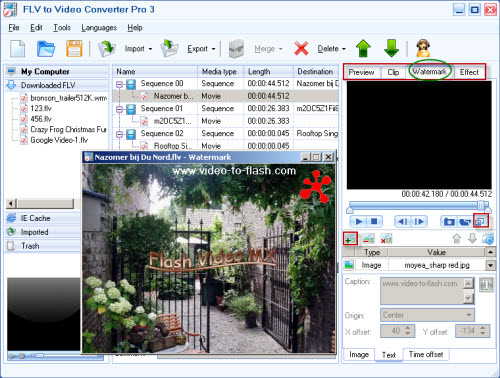Move watermark down with the gray down arrow
Viewport: 500px width, 378px height.
[472, 238]
